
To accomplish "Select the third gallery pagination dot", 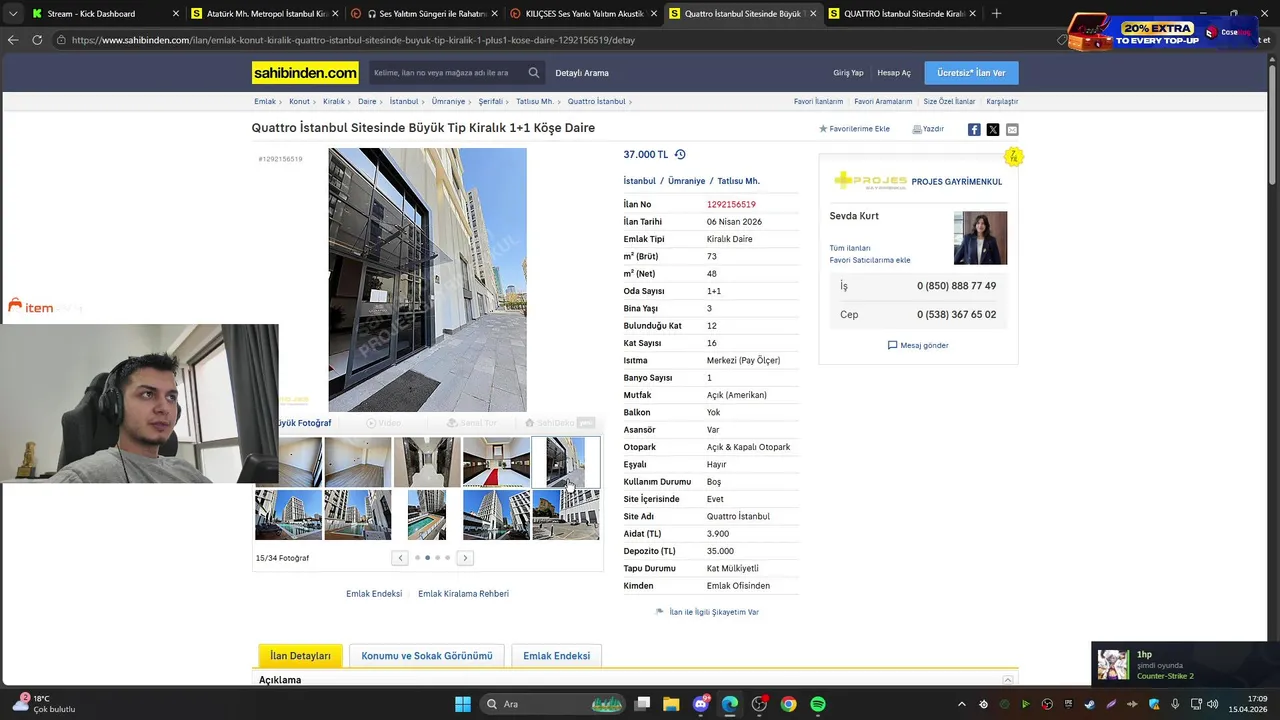I will (437, 558).
